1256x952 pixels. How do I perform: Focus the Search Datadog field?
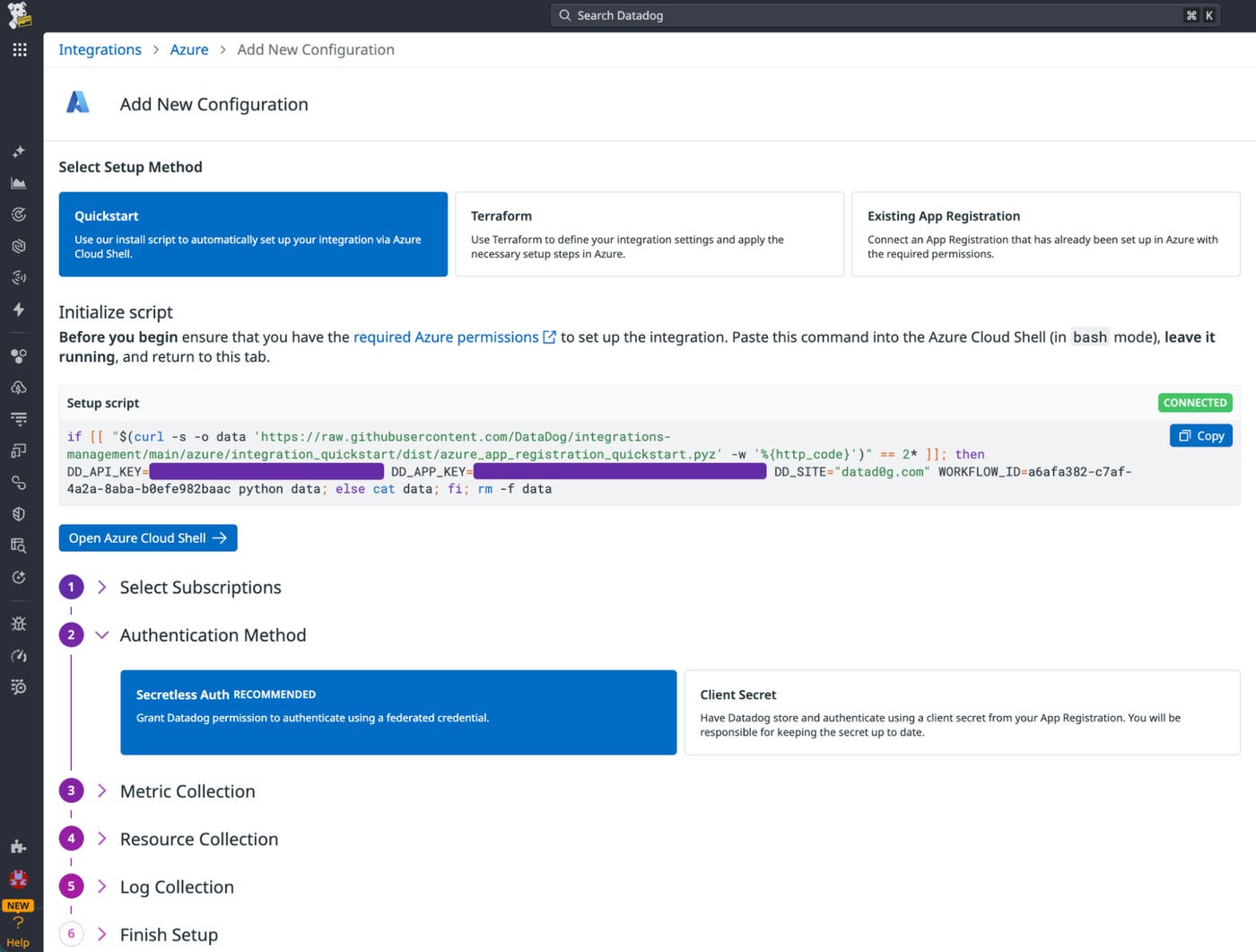coord(885,15)
